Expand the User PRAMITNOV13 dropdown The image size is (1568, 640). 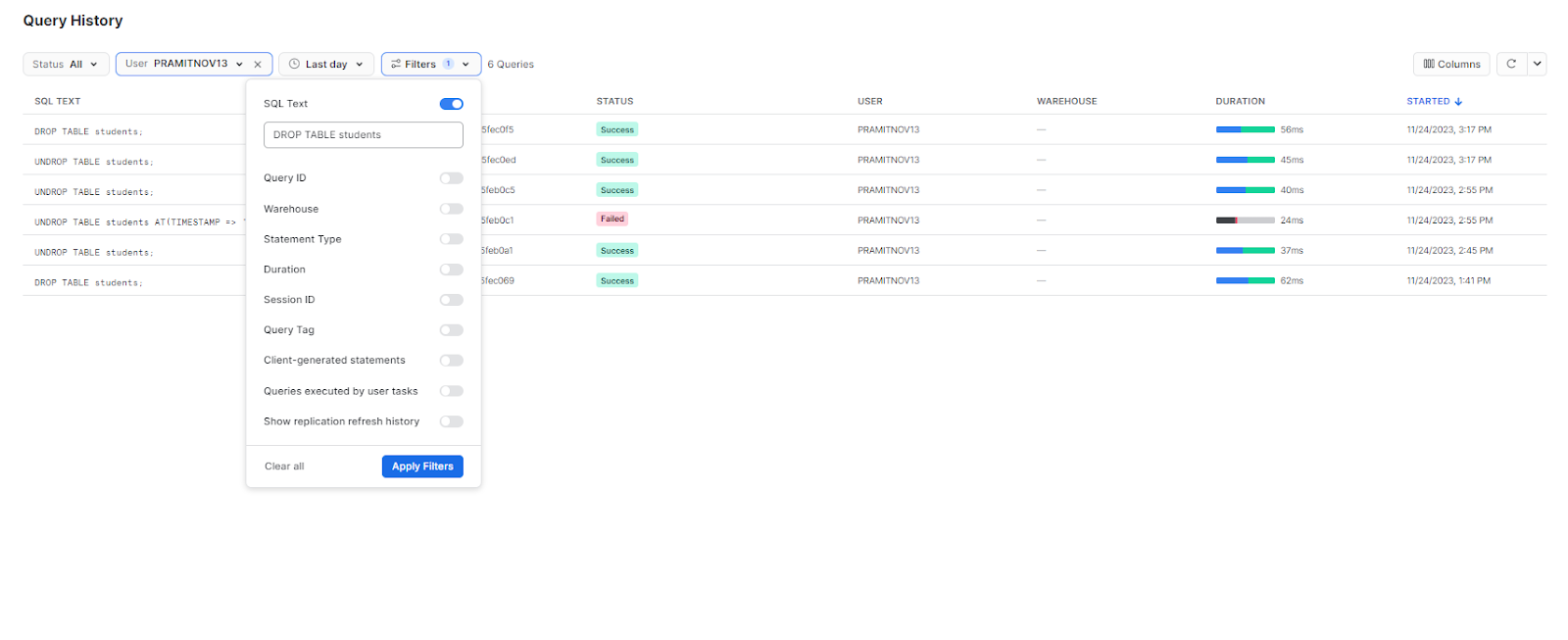coord(184,64)
